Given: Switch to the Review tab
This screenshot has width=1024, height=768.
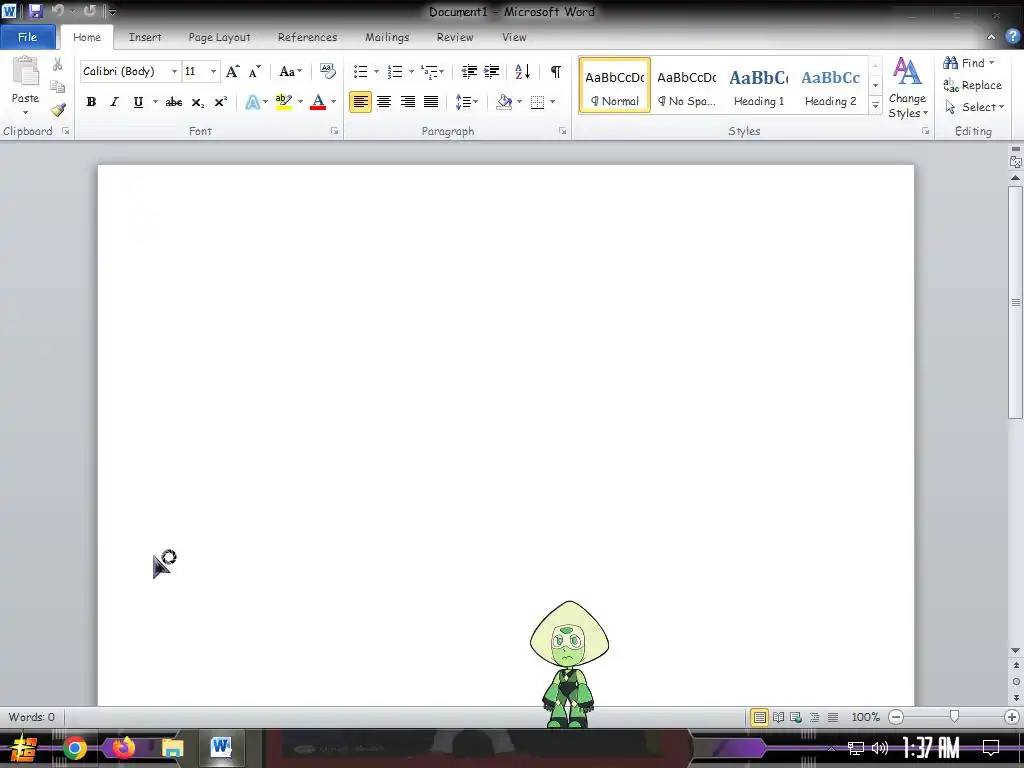Looking at the screenshot, I should (x=455, y=37).
